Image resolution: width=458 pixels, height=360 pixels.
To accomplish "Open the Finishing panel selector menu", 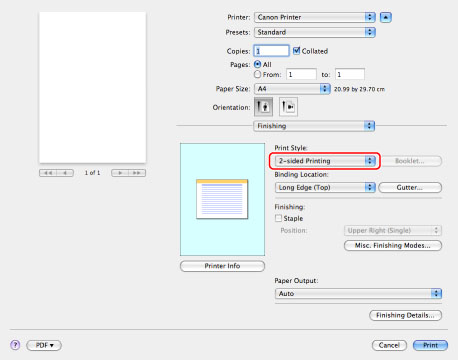I will click(314, 126).
